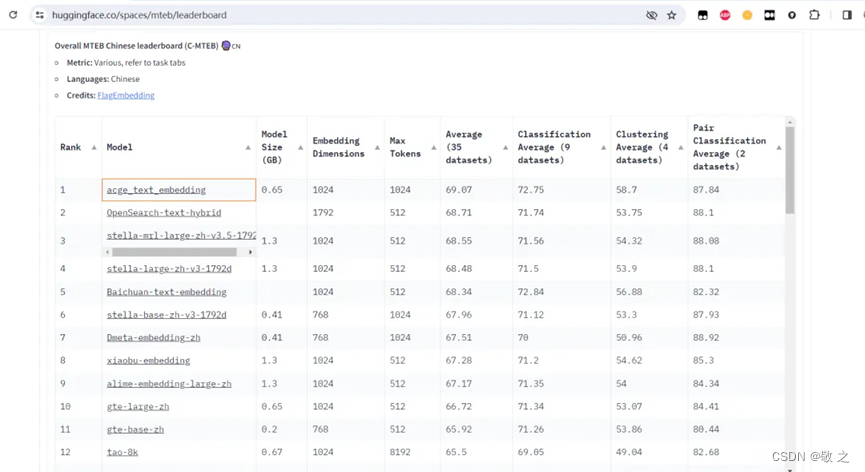
Task: Click the huggingface.co address bar URL
Action: pyautogui.click(x=139, y=15)
